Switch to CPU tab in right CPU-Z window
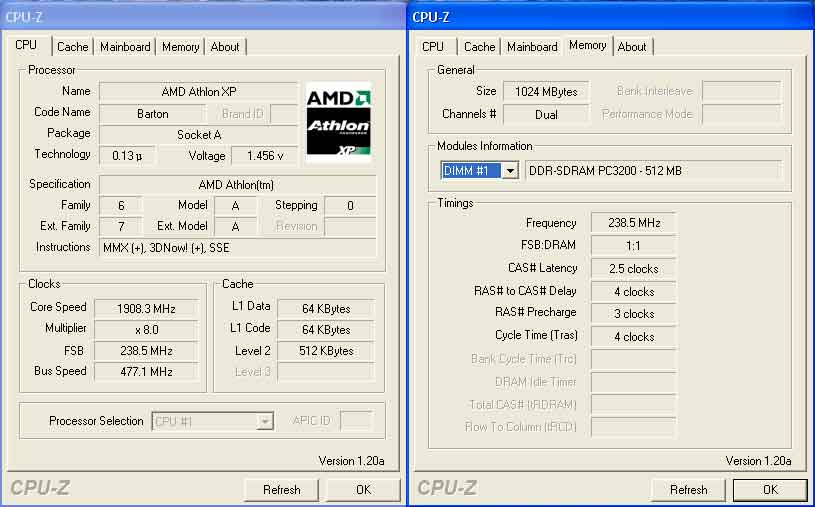 pyautogui.click(x=433, y=47)
